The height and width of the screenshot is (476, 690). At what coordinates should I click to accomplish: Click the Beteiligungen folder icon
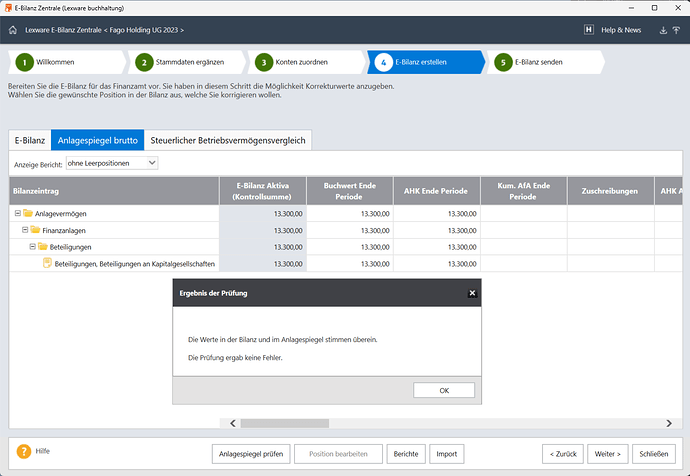[43, 247]
